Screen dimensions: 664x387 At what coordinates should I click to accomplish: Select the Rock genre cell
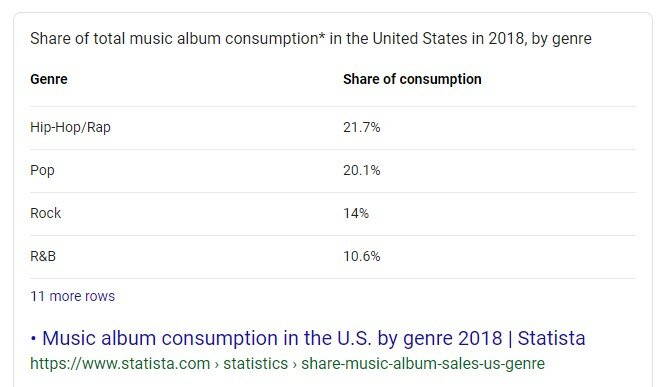(45, 213)
